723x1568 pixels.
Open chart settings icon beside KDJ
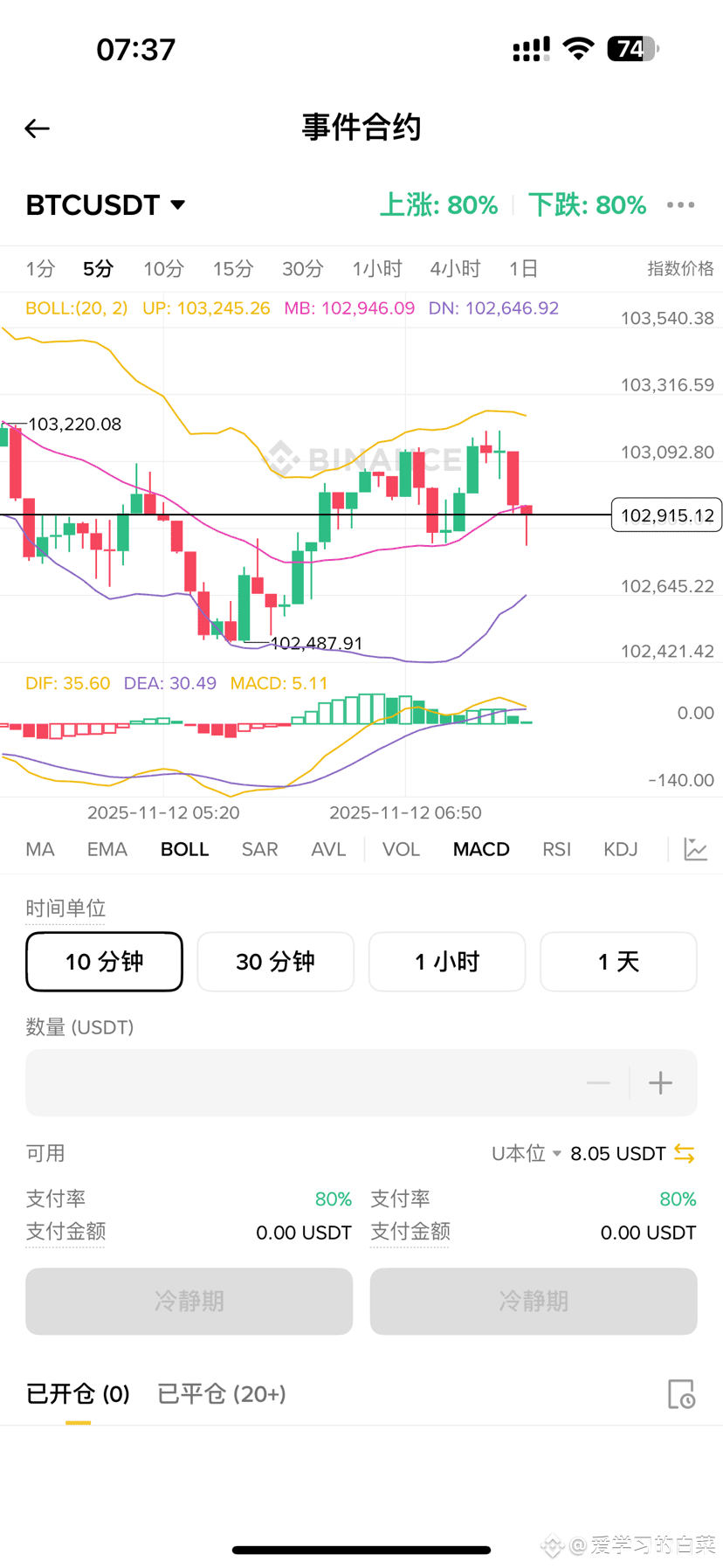pos(695,849)
